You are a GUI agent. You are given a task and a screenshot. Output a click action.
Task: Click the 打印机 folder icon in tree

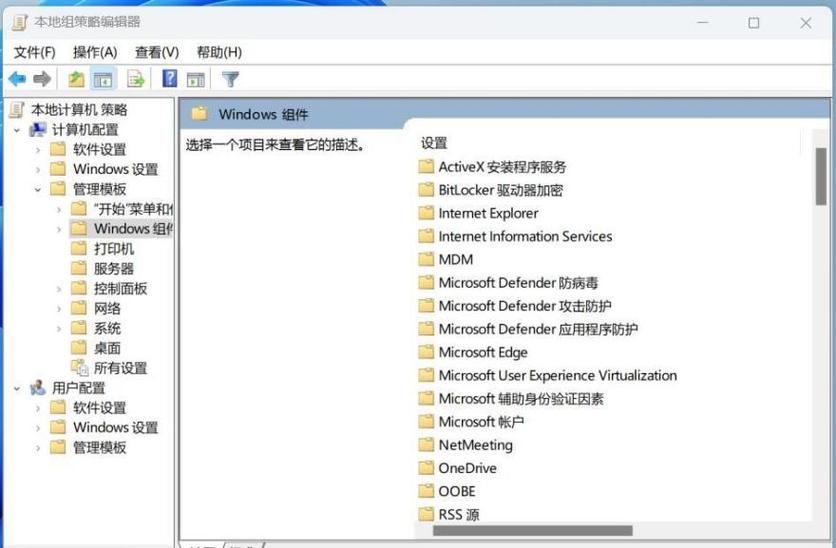tap(78, 248)
